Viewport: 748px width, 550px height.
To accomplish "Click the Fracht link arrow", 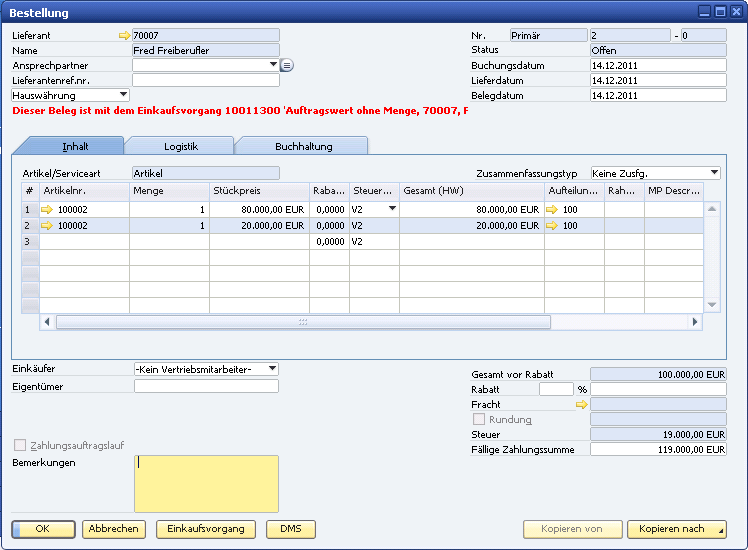I will pos(583,405).
